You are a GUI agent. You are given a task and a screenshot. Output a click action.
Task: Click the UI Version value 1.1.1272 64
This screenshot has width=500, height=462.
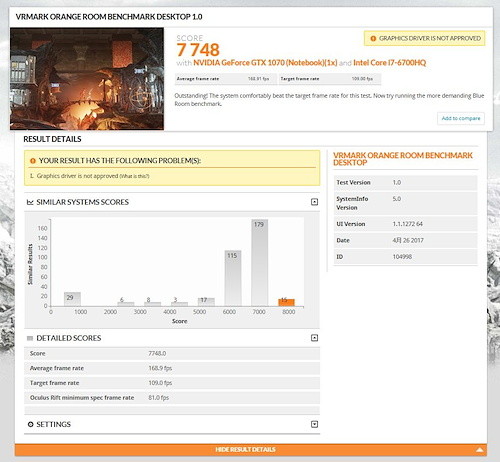pyautogui.click(x=407, y=224)
